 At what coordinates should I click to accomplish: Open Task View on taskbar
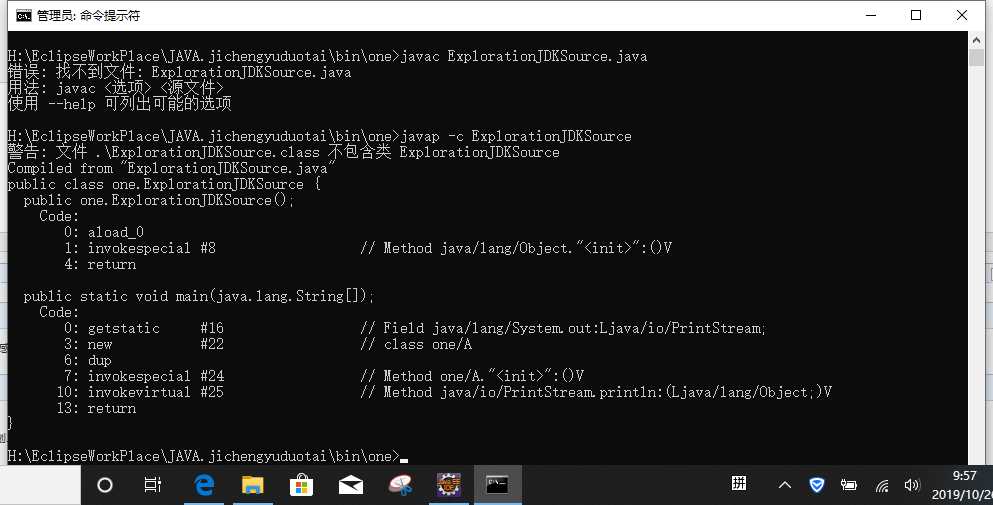153,485
